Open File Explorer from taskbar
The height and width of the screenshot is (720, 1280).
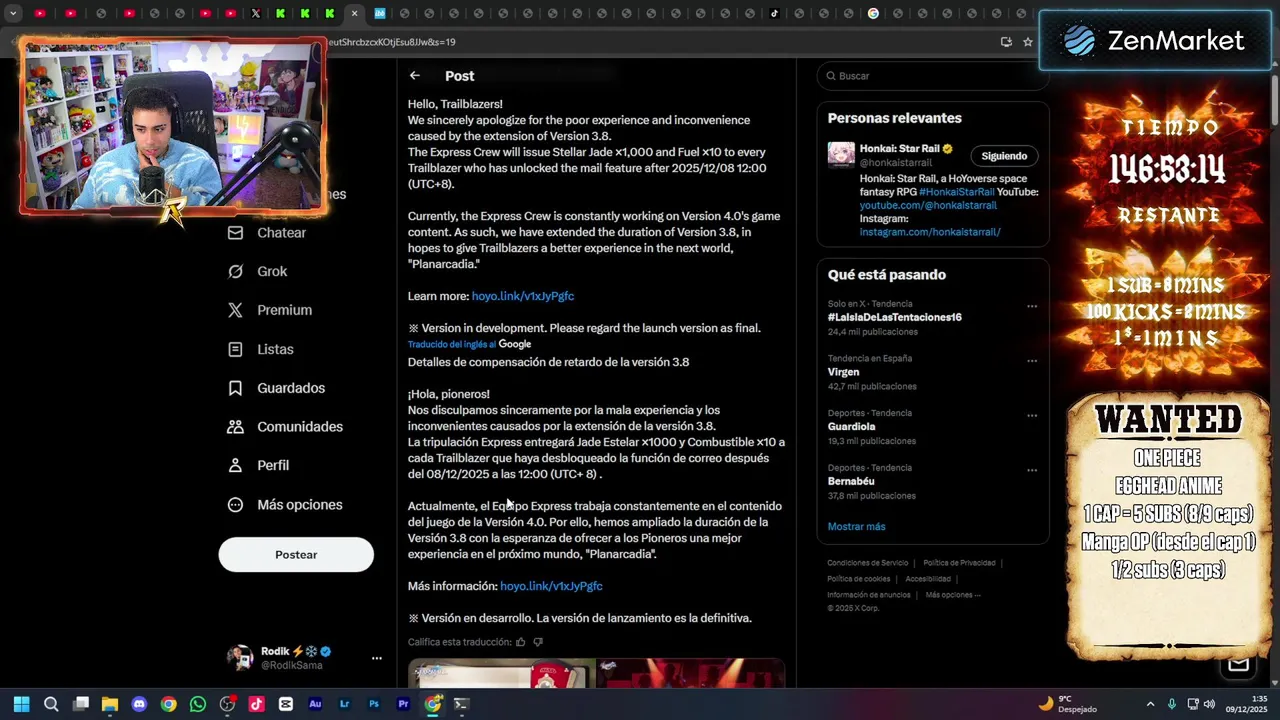(x=110, y=704)
